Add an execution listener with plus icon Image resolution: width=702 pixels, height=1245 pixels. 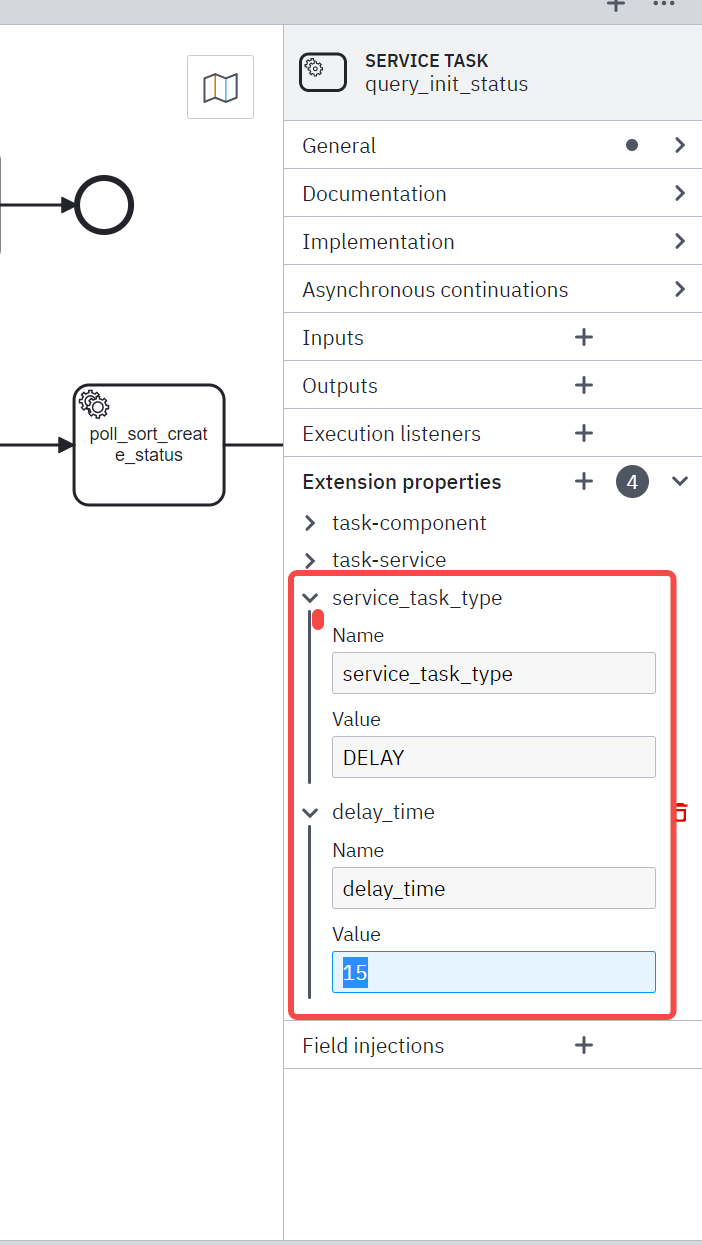[x=584, y=434]
